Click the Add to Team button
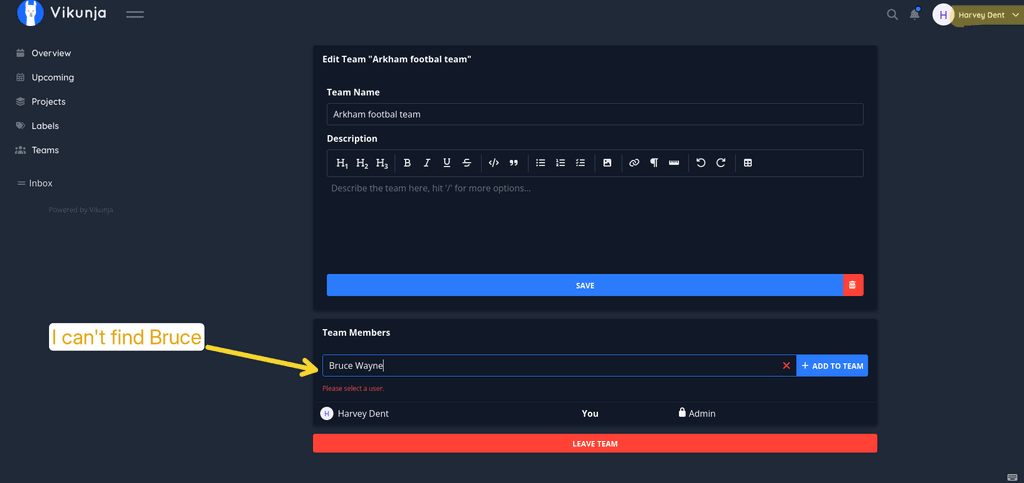The image size is (1024, 483). pos(832,366)
